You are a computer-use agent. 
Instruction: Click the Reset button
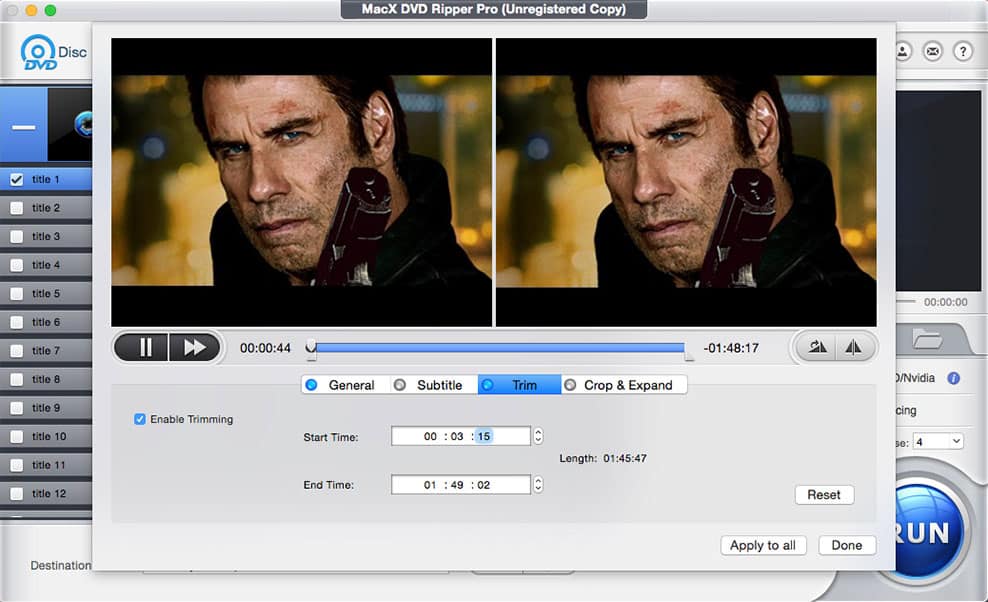click(824, 495)
